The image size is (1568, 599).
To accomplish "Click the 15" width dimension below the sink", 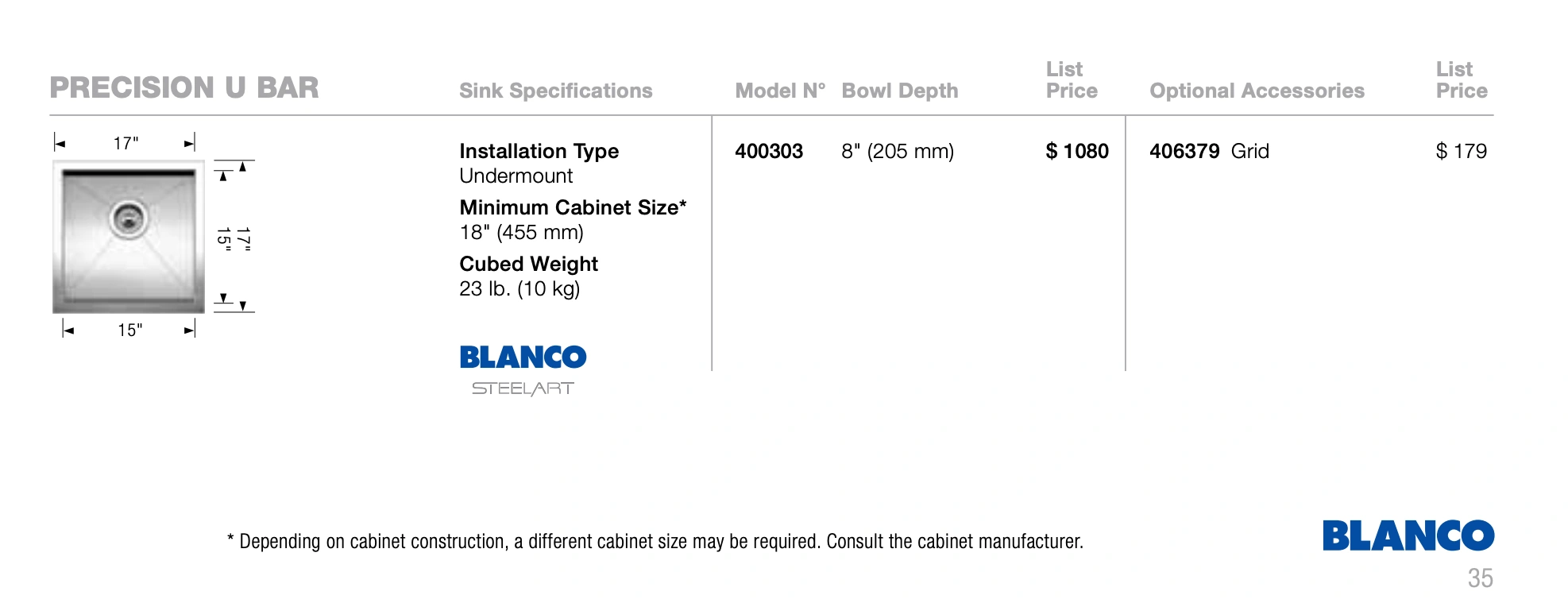I will pos(129,330).
